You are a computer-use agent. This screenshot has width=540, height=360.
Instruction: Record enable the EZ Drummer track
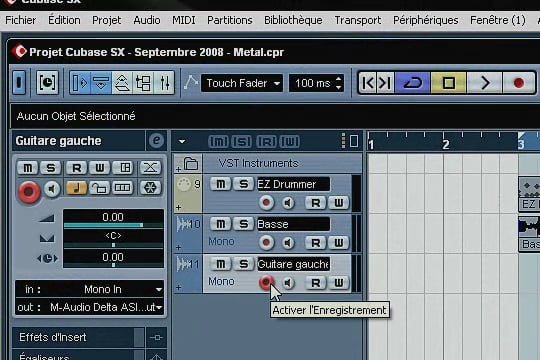[x=266, y=203]
